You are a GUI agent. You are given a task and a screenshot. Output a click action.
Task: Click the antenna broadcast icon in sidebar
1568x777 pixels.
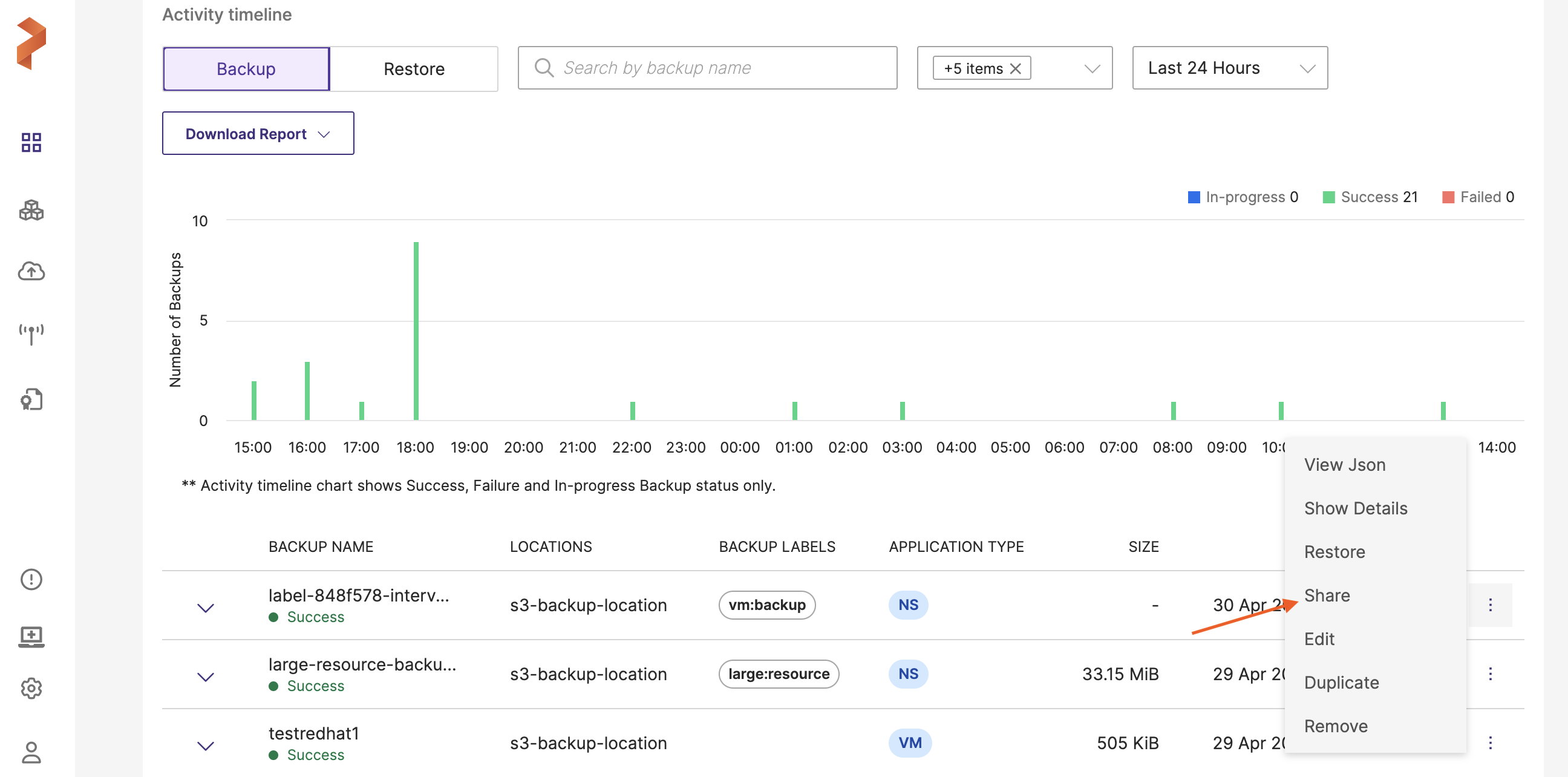[31, 334]
